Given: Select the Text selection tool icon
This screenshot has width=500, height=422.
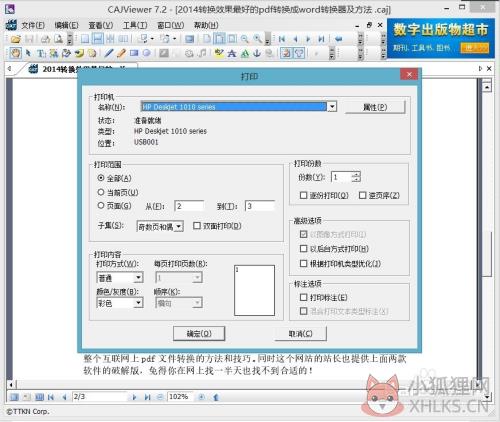Looking at the screenshot, I should click(41, 53).
